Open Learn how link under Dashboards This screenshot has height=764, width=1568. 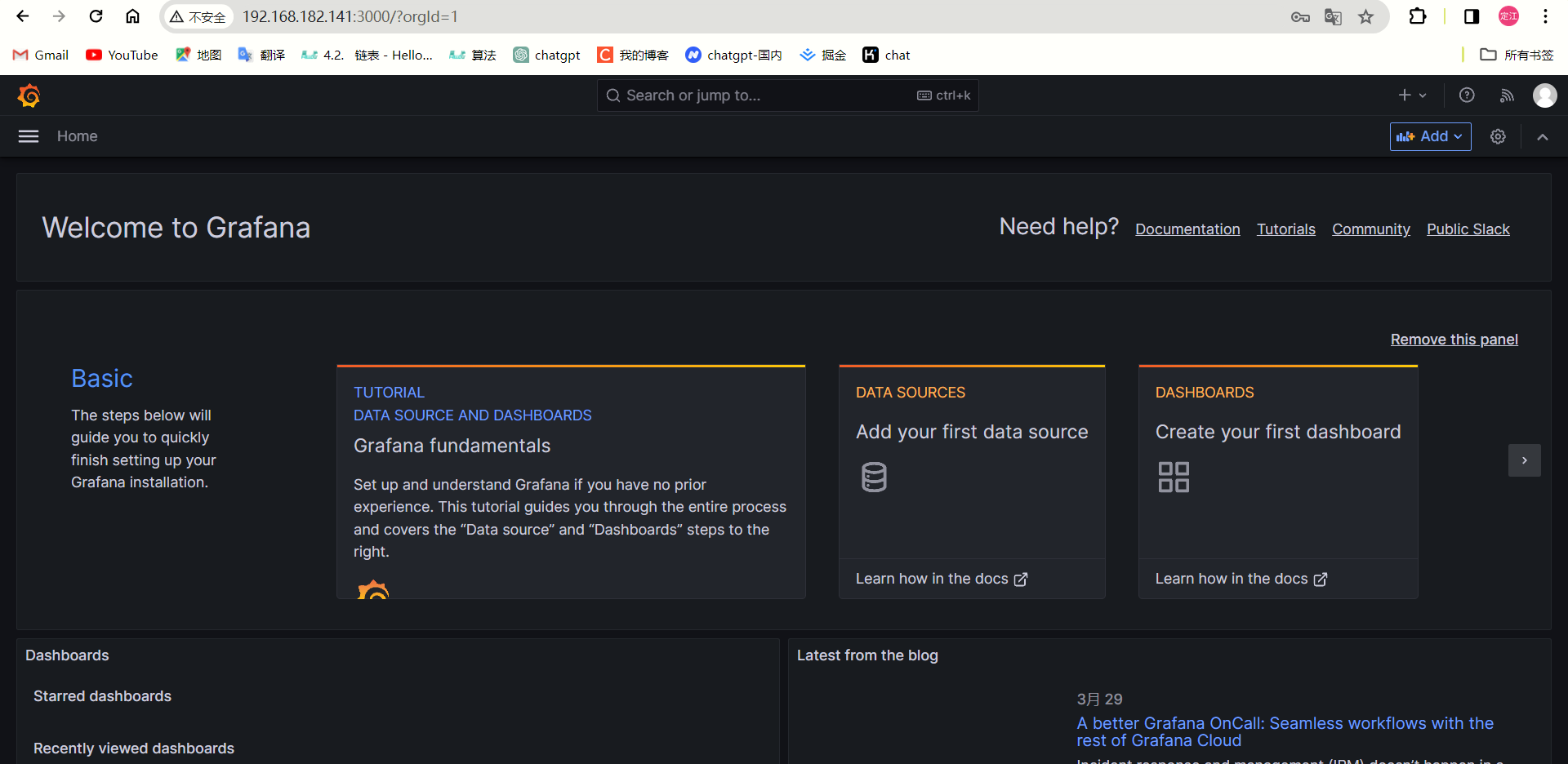pyautogui.click(x=1241, y=579)
